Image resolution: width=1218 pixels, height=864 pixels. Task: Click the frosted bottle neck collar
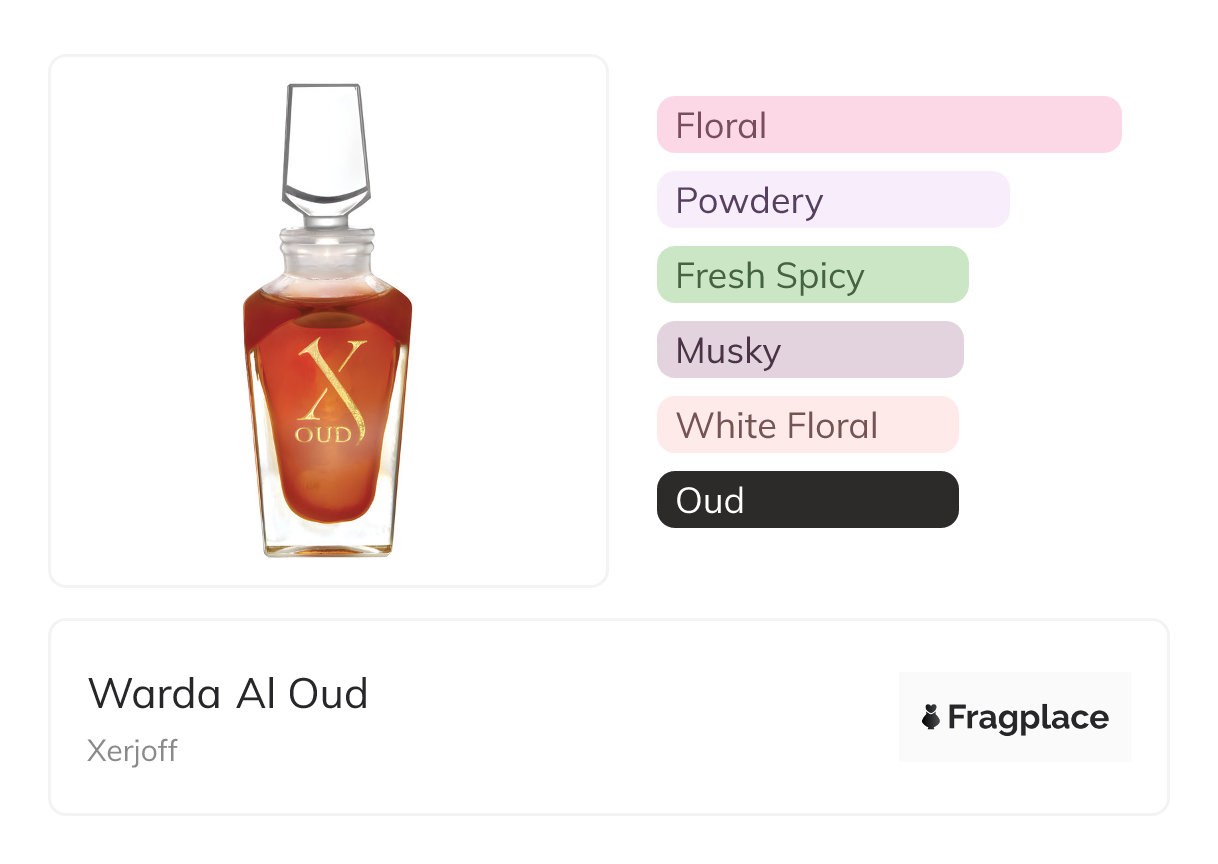coord(328,255)
